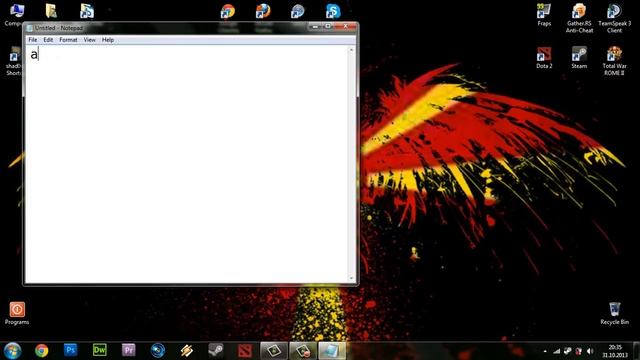Select the Skype shortcut on the desktop
This screenshot has height=360, width=640.
click(x=333, y=11)
